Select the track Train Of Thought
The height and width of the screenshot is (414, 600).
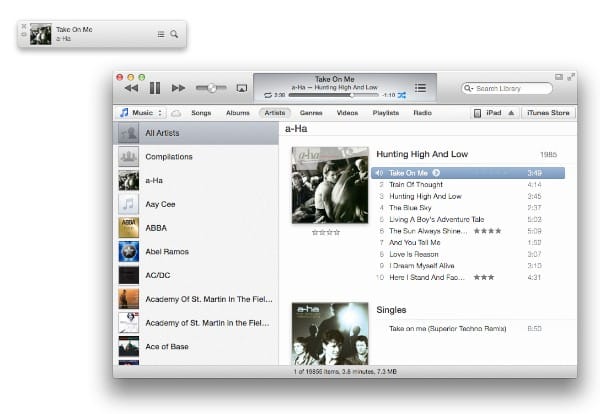[x=468, y=185]
